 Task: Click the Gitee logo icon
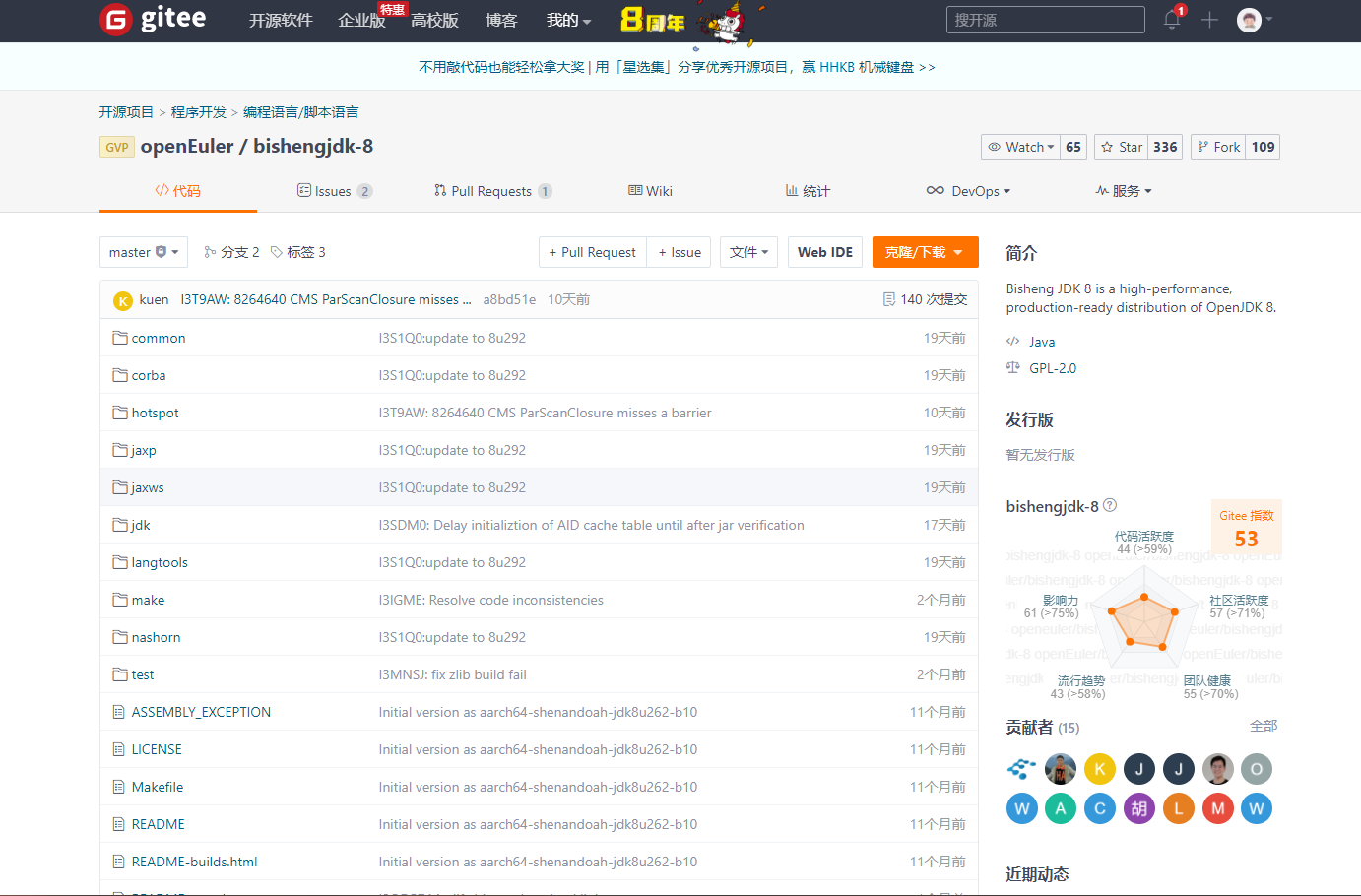(x=116, y=19)
